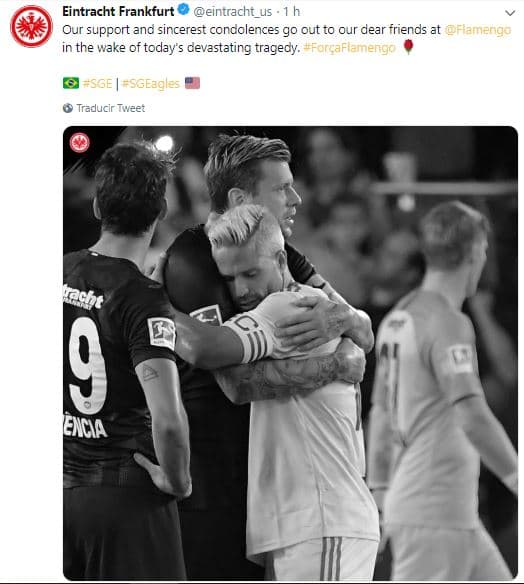Open the #SGEagles hashtag
Viewport: 524px width, 584px height.
click(x=151, y=84)
